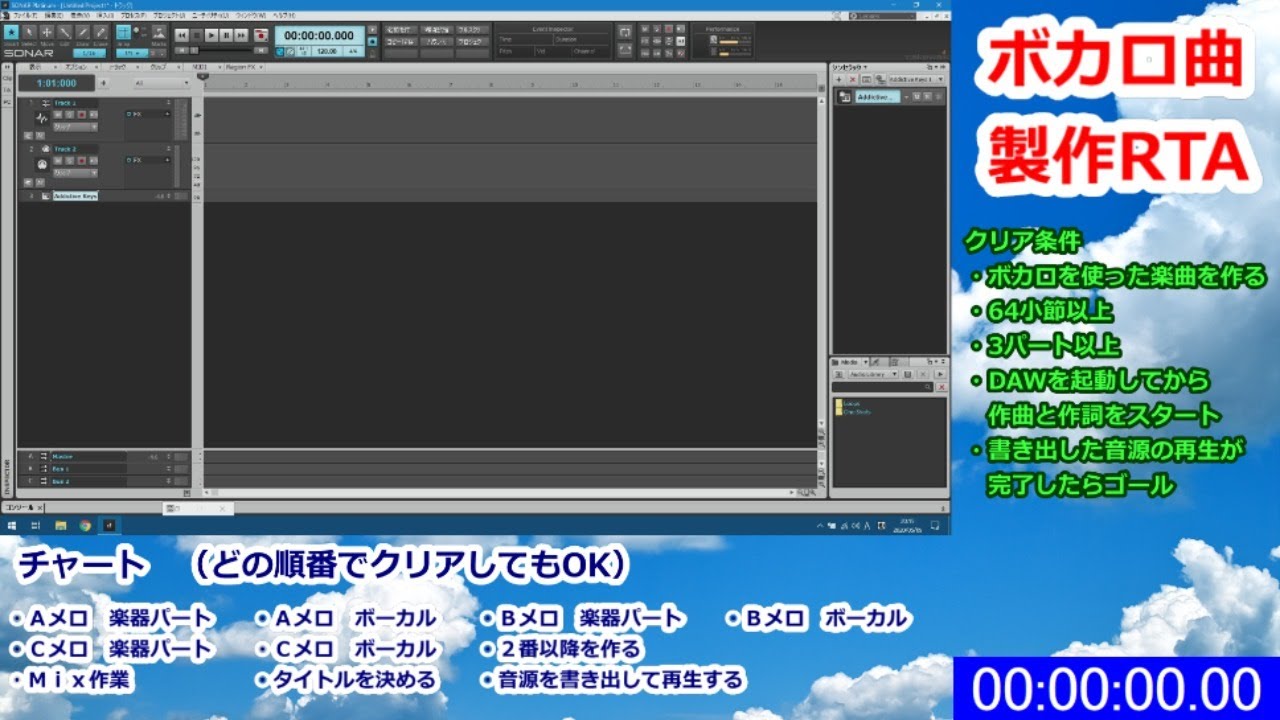Click the 4/4 meter field
Image resolution: width=1280 pixels, height=720 pixels.
point(353,51)
